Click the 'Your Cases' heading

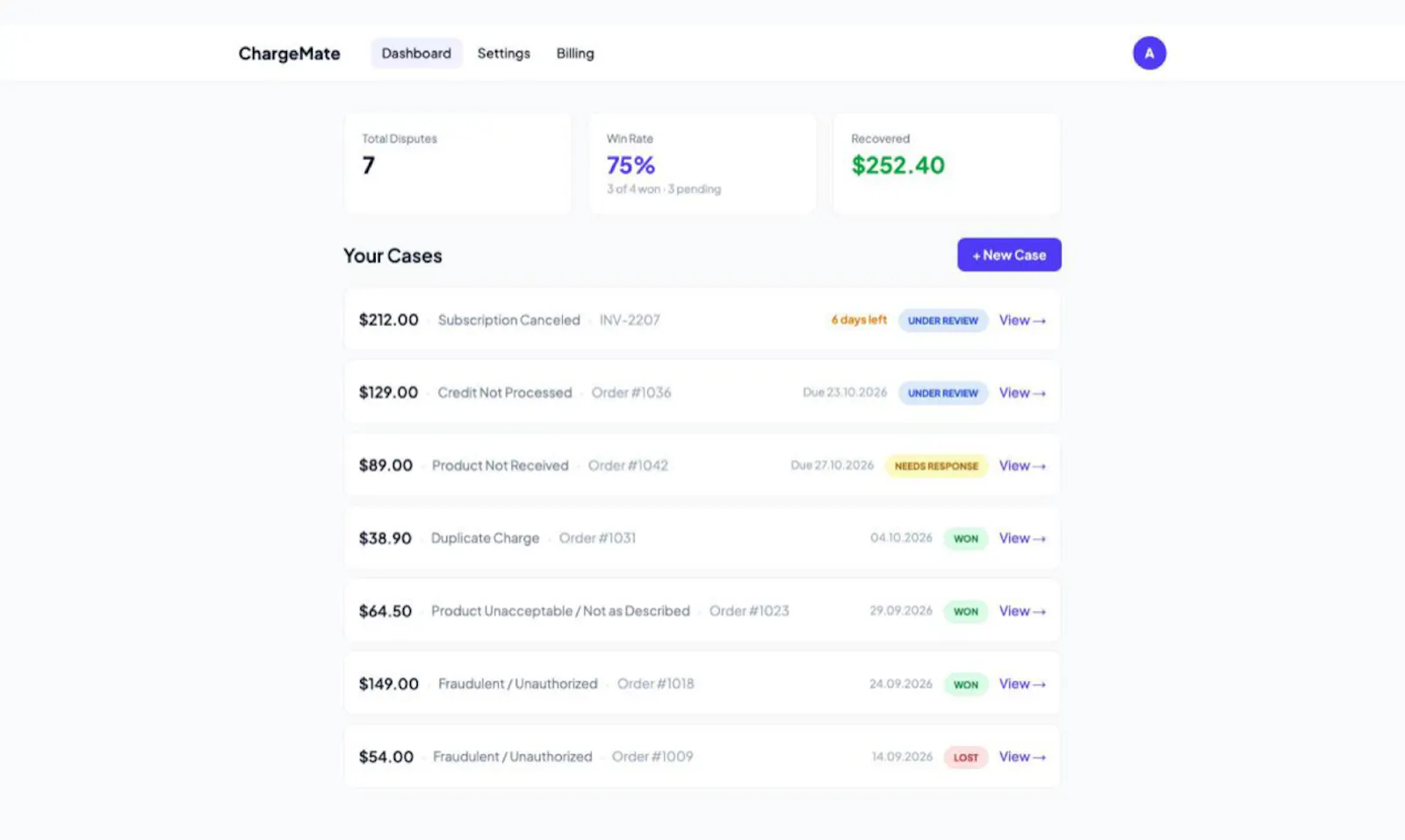393,255
